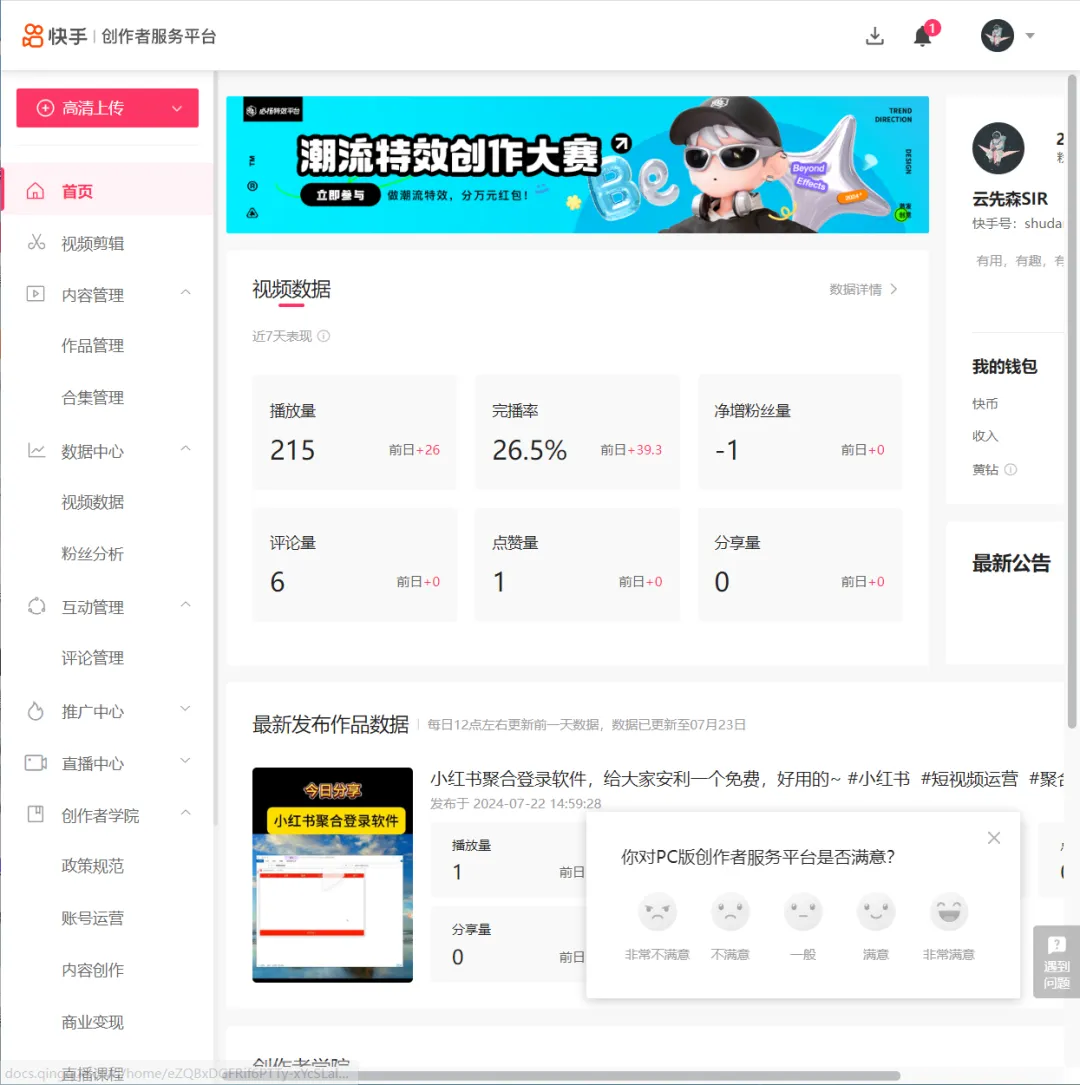Click flame icon beside 推广中心
This screenshot has height=1085, width=1080.
click(35, 711)
